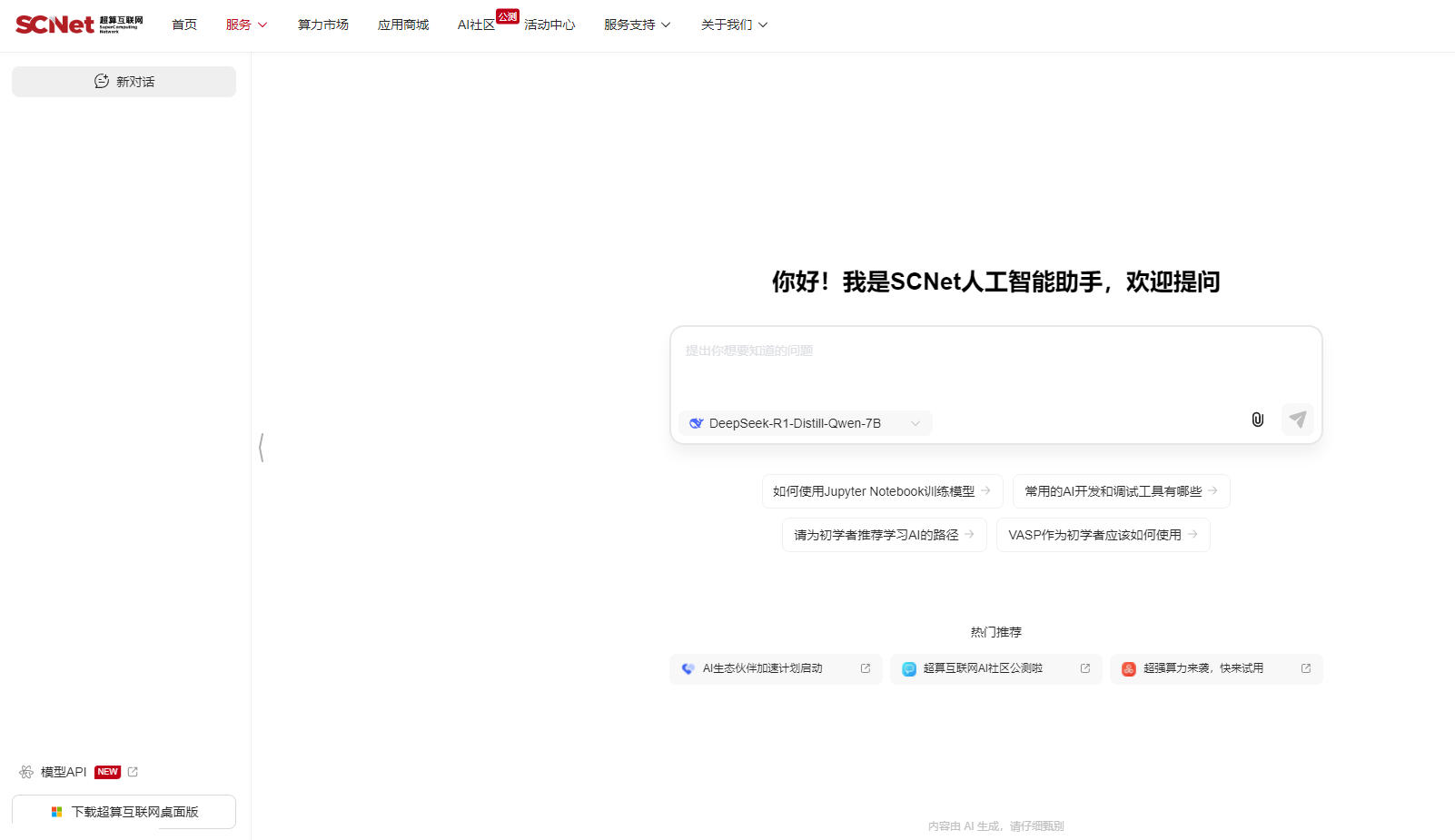Click the 模型API atom icon

tap(26, 772)
